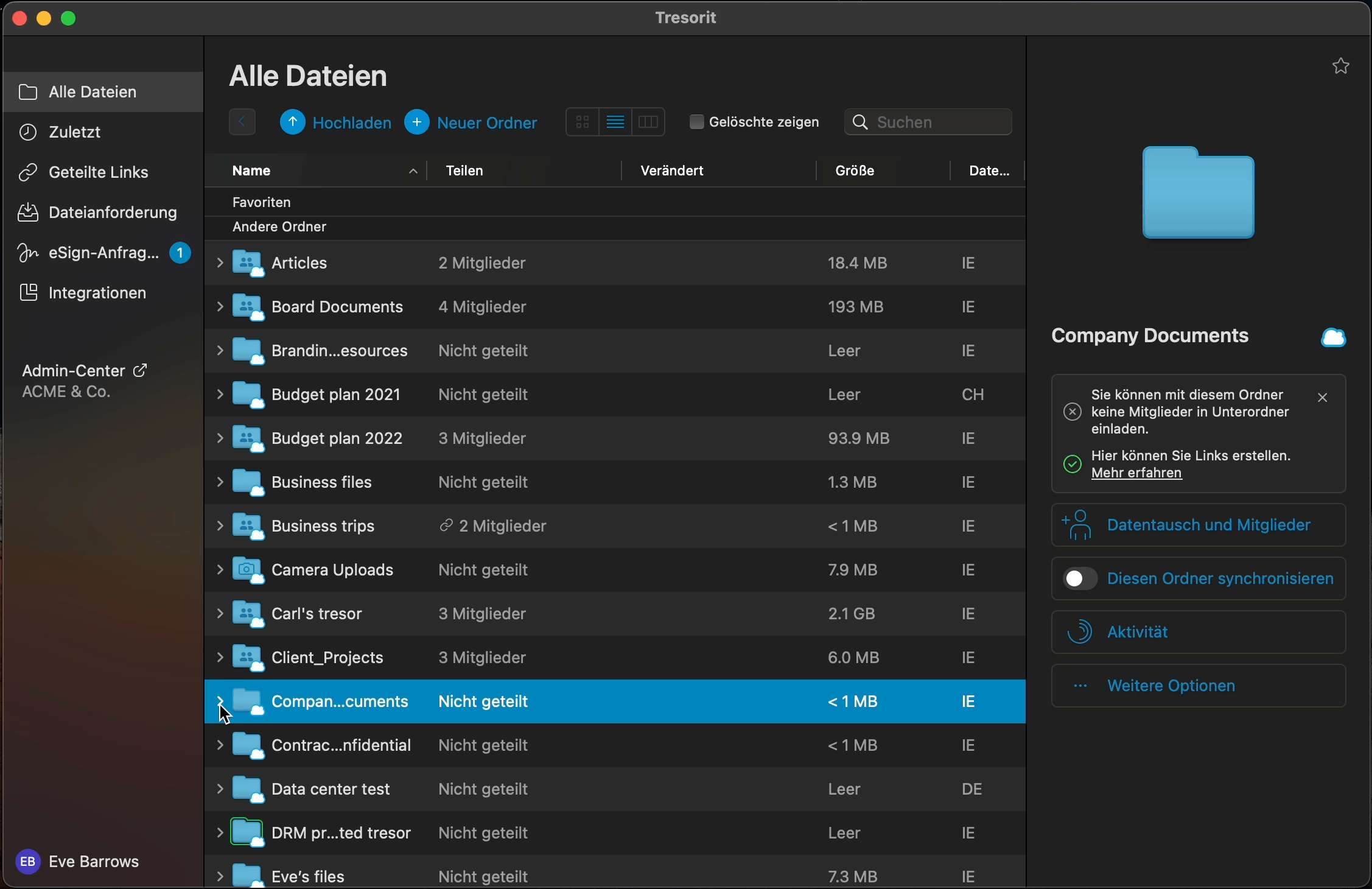The width and height of the screenshot is (1372, 889).
Task: Select the Branding resources folder row
Action: (615, 351)
